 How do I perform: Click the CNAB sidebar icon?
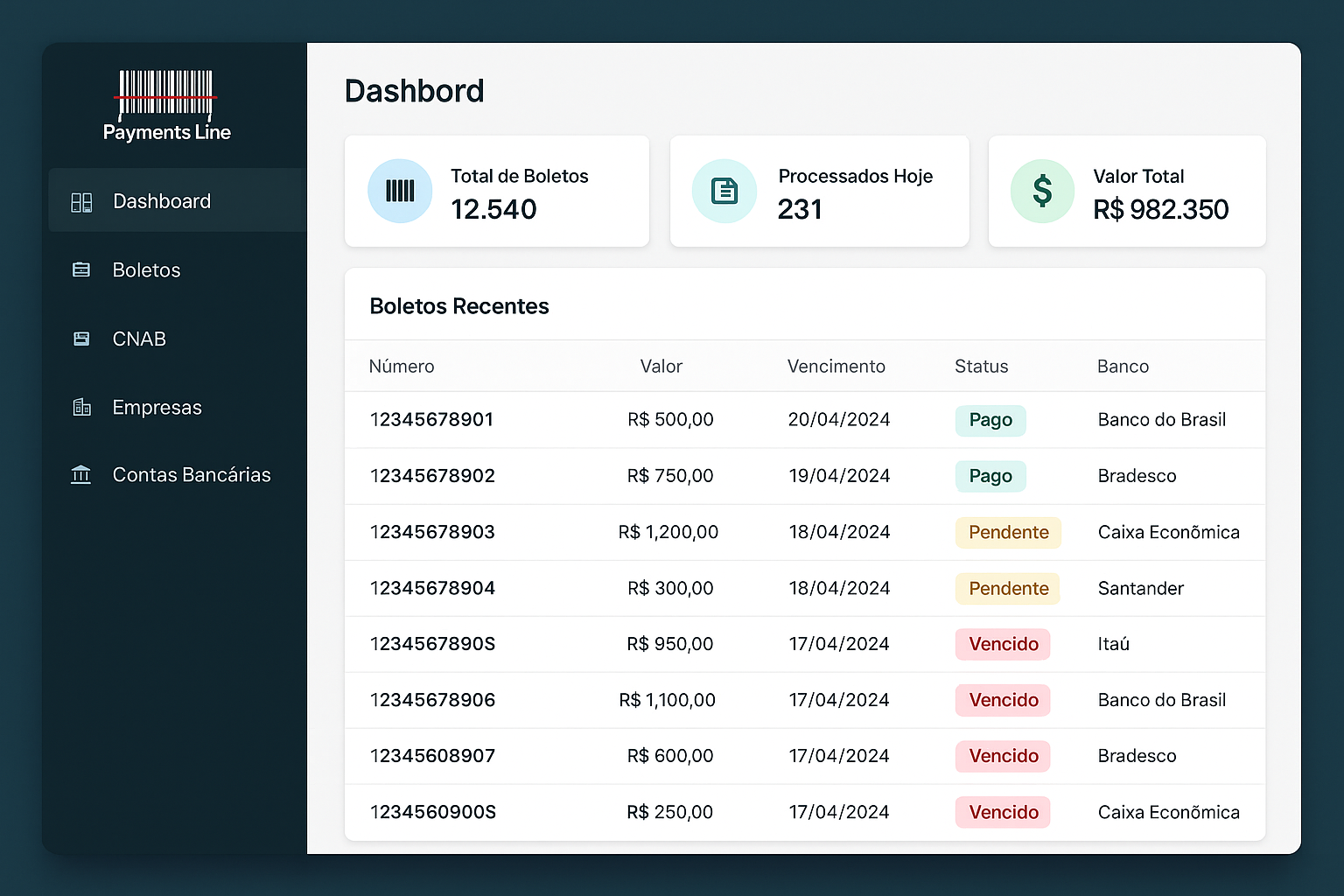[81, 339]
